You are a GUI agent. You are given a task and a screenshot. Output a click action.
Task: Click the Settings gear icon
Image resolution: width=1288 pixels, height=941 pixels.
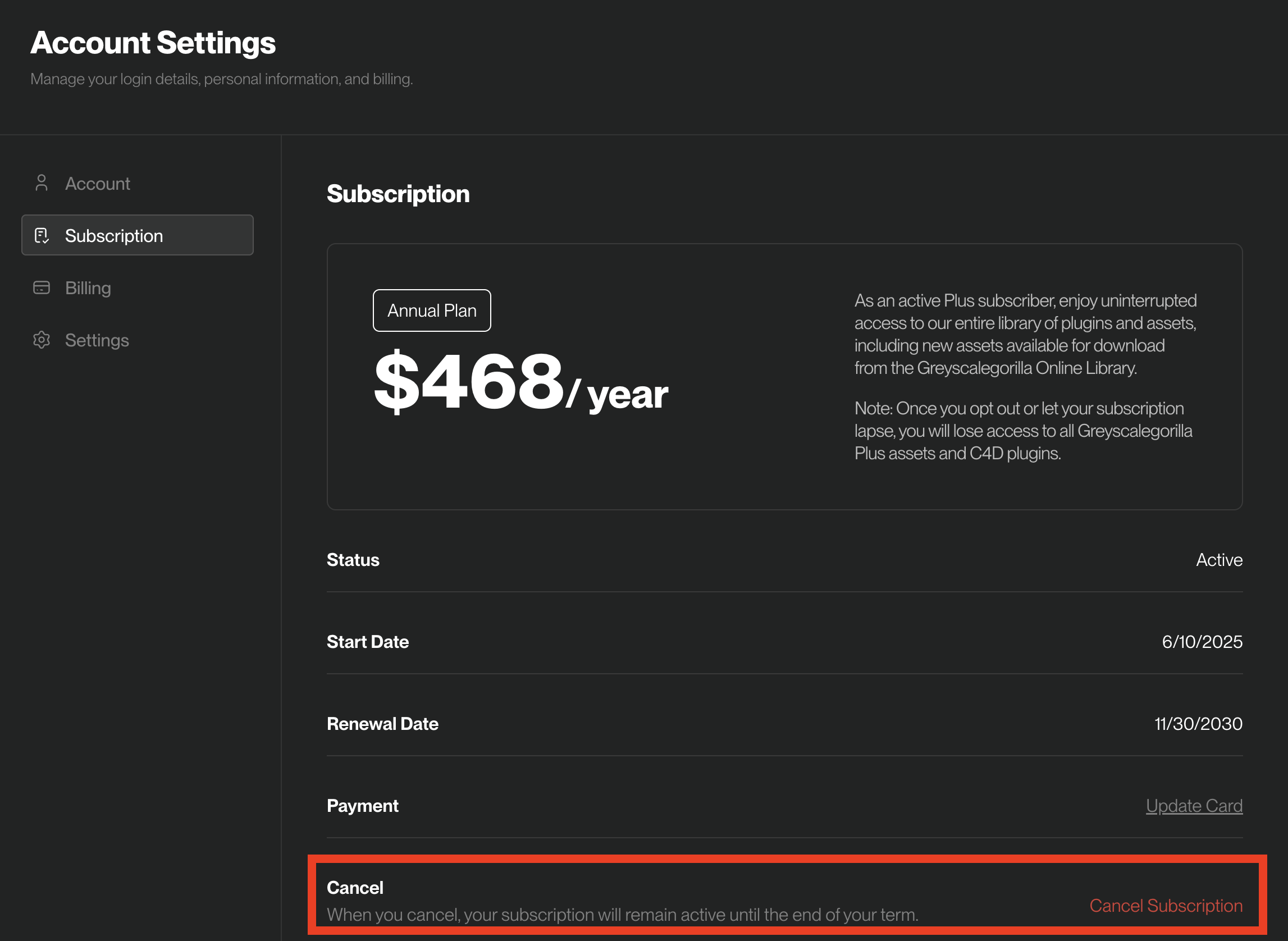(42, 340)
